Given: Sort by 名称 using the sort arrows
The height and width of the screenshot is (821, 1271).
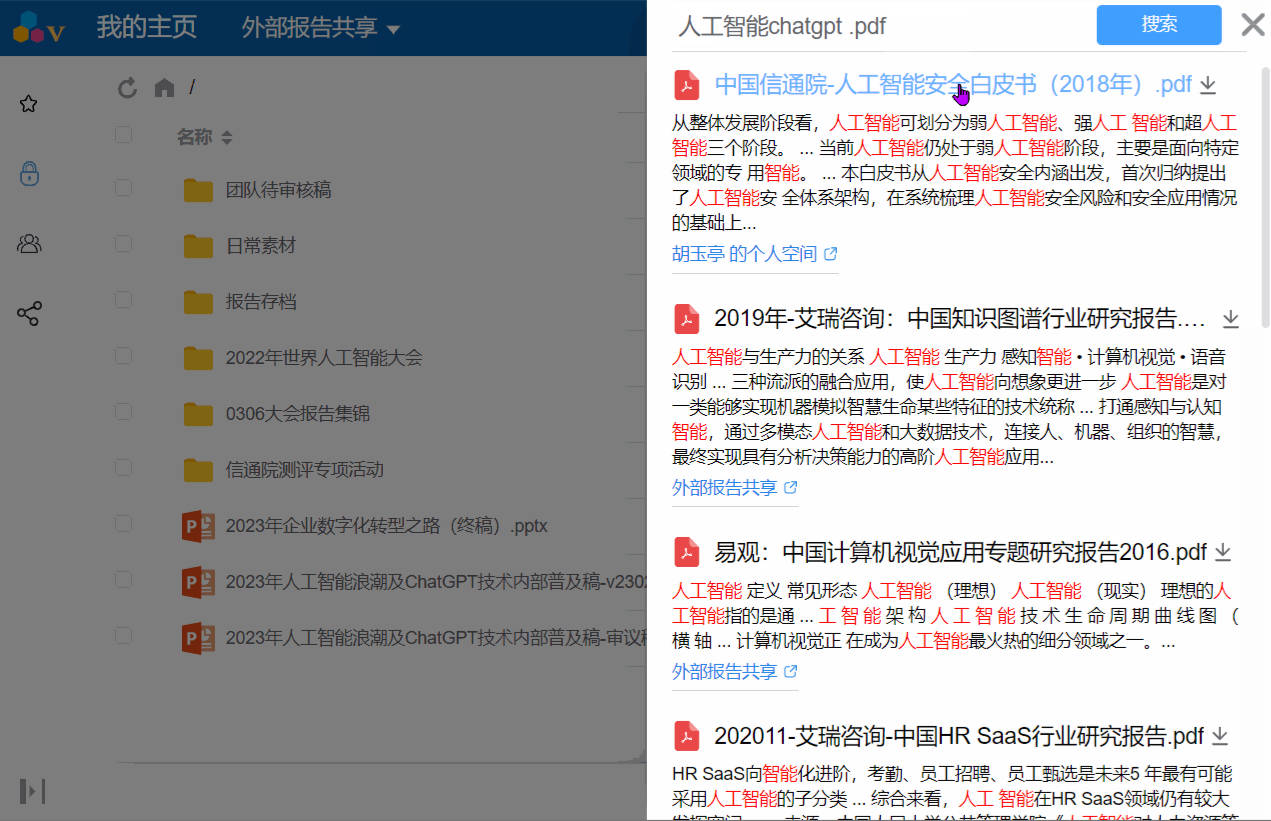Looking at the screenshot, I should (227, 137).
